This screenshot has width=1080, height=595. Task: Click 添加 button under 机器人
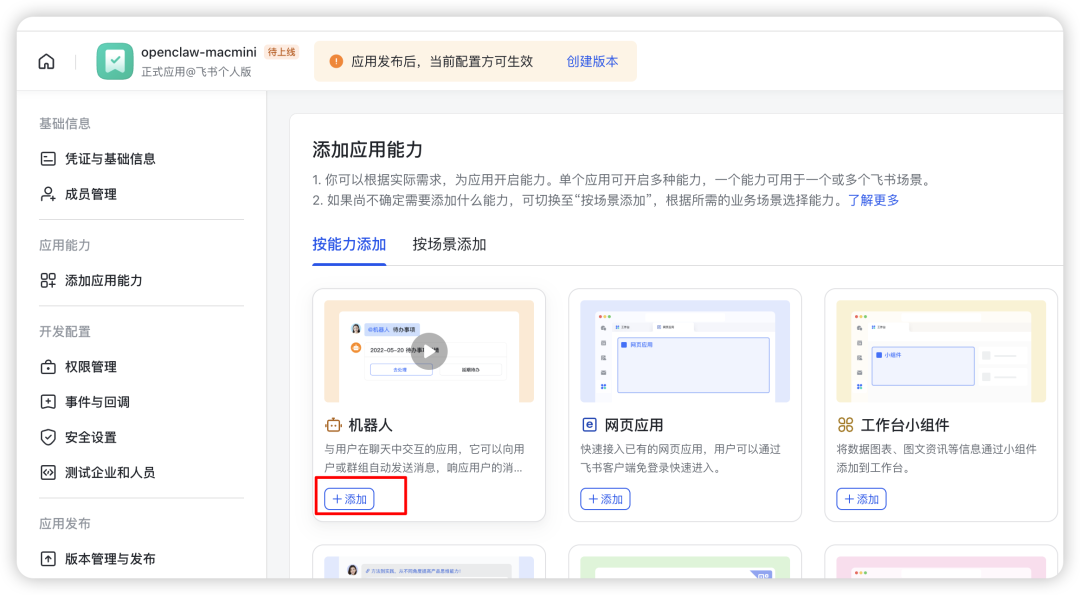pyautogui.click(x=347, y=498)
